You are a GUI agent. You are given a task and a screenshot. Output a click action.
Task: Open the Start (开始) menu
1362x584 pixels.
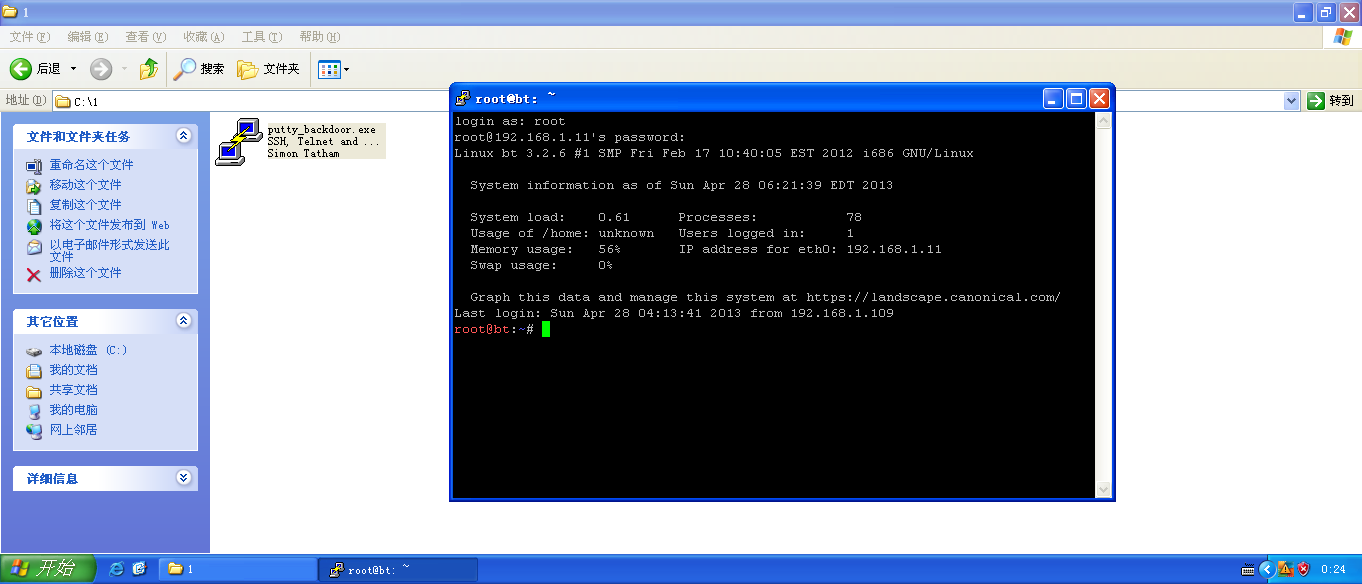pyautogui.click(x=48, y=569)
